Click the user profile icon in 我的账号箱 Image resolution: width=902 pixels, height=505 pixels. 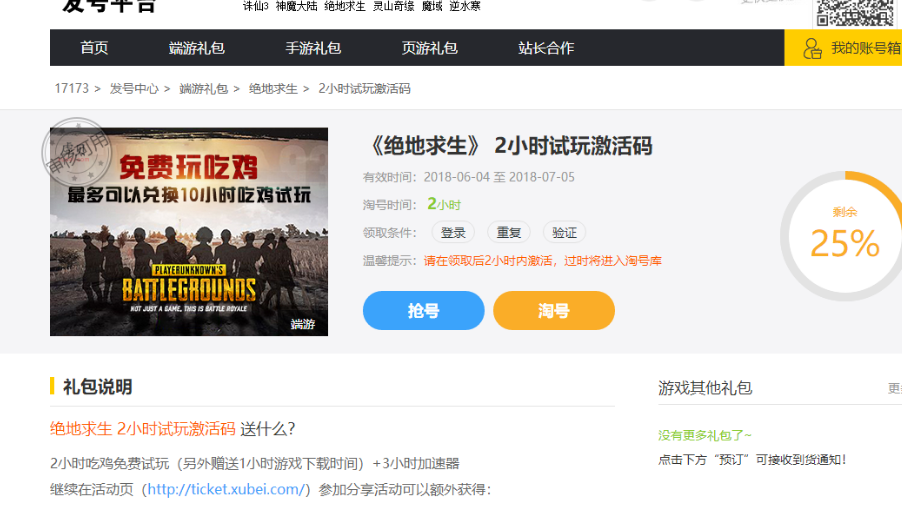click(x=812, y=48)
